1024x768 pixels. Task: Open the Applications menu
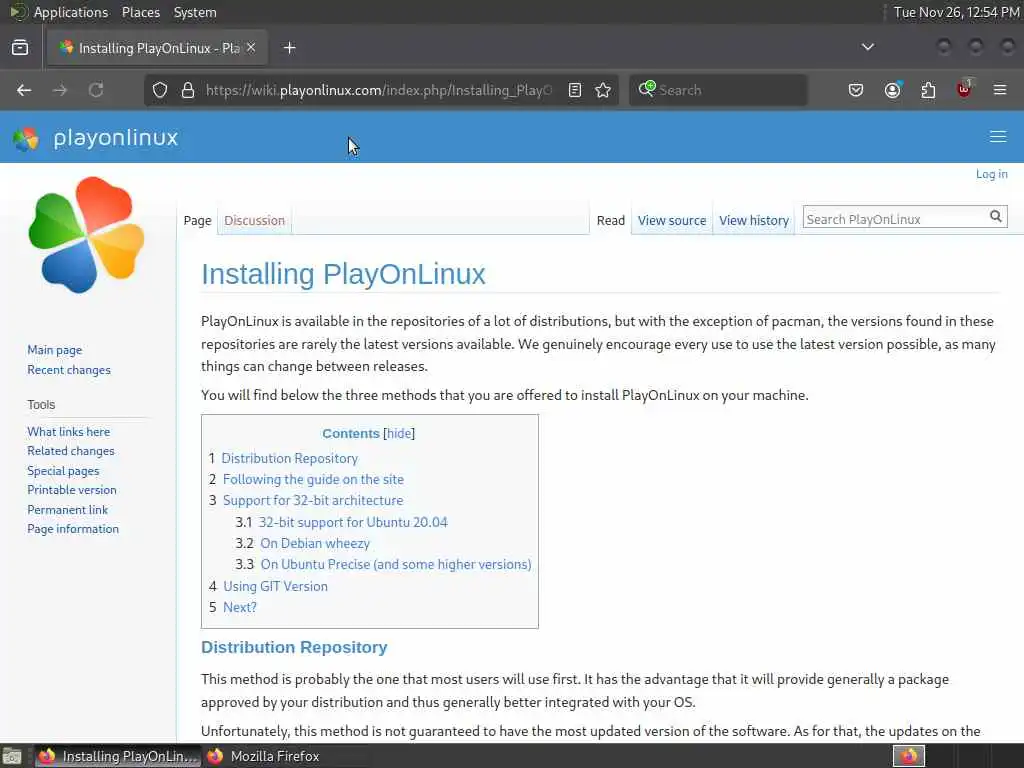click(x=71, y=12)
